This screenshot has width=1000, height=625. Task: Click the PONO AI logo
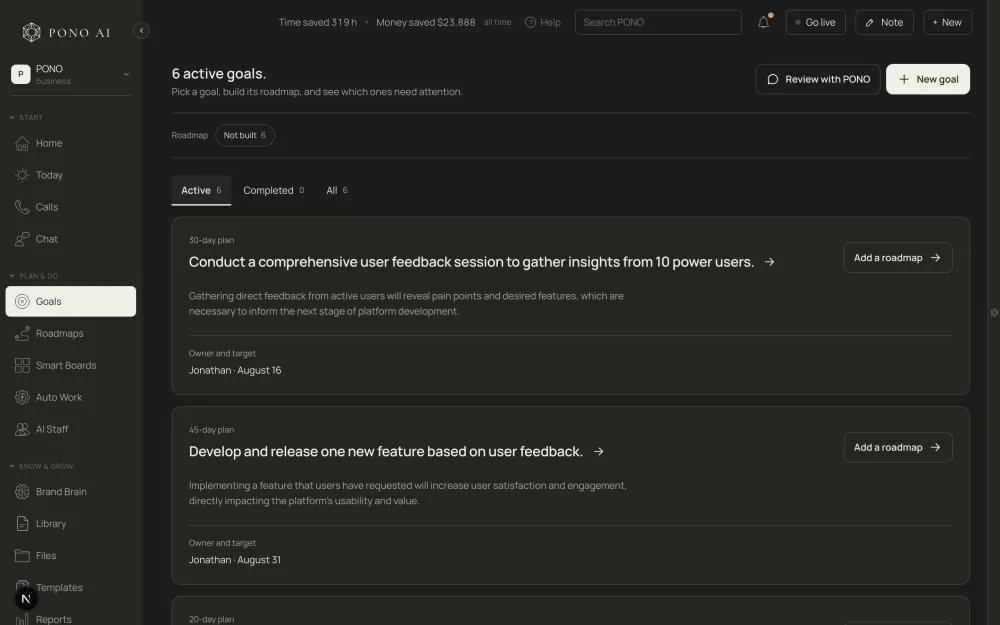[x=66, y=32]
